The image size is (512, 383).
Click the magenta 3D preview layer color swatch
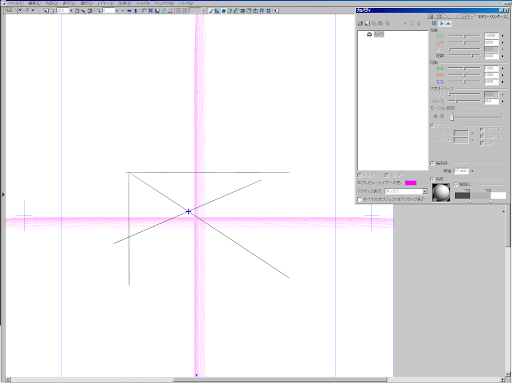411,183
